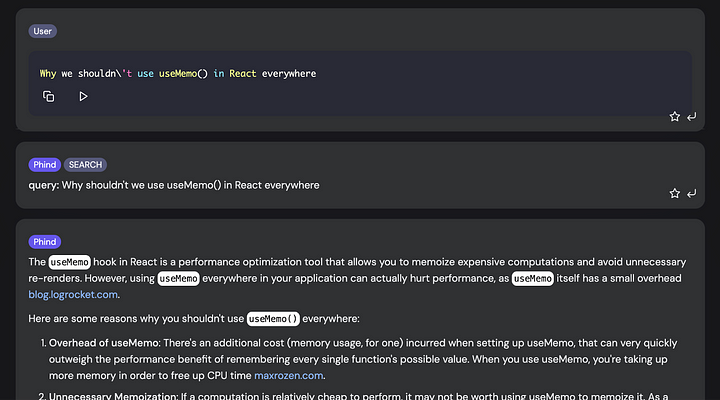
Task: Click useMemo() code tag in reasons sentence
Action: [273, 318]
